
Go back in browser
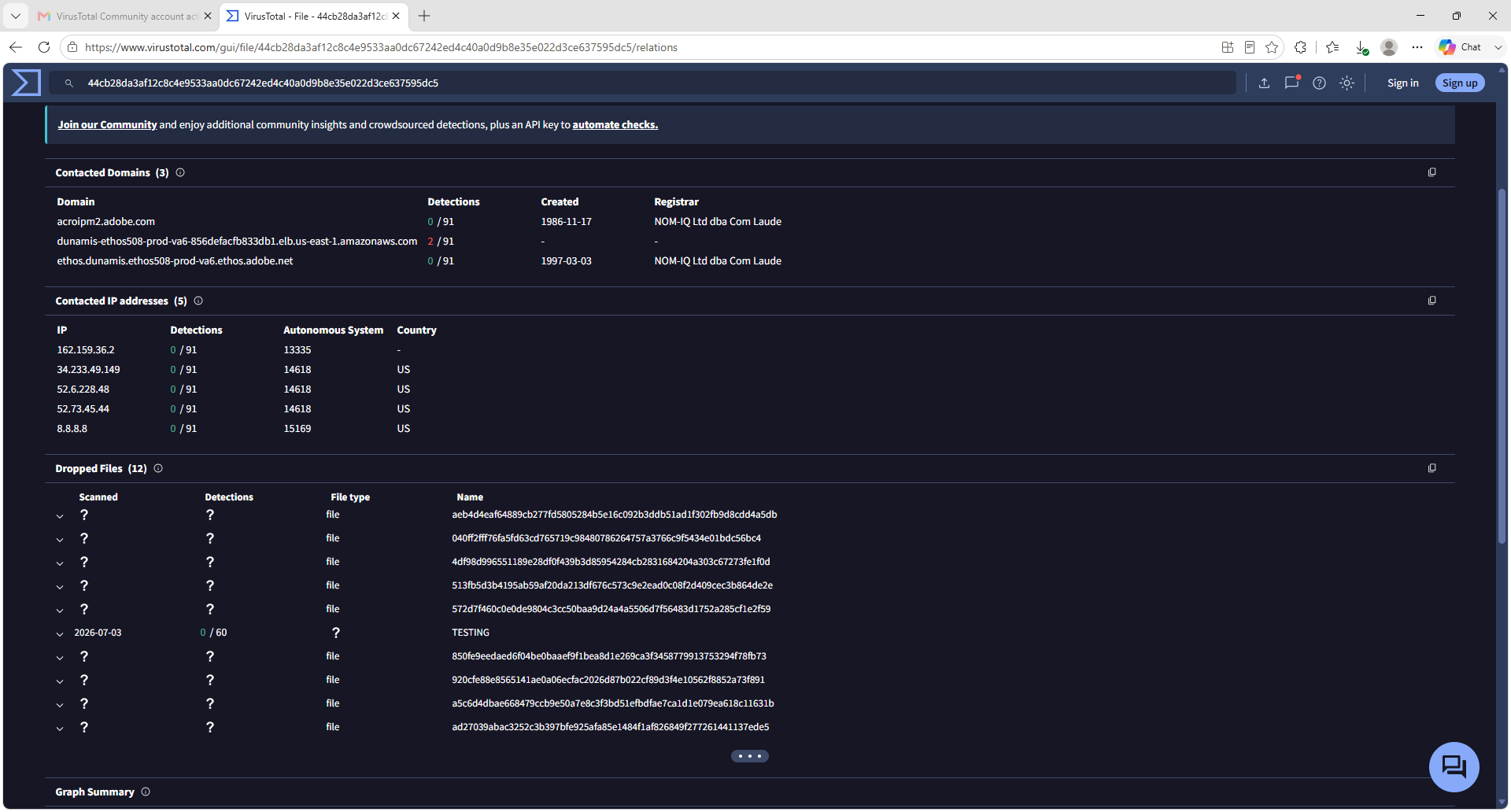[x=16, y=47]
